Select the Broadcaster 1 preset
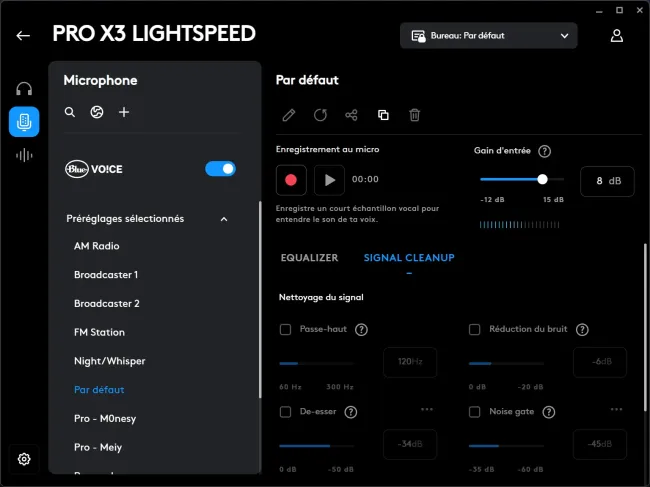 click(106, 275)
